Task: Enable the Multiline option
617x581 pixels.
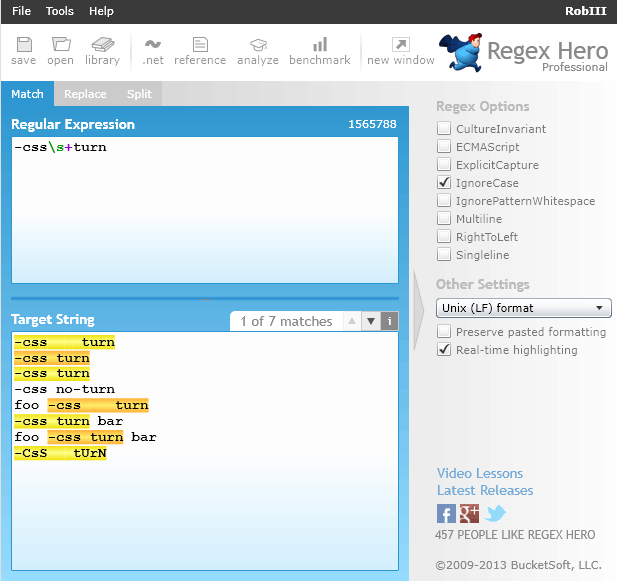Action: (444, 218)
